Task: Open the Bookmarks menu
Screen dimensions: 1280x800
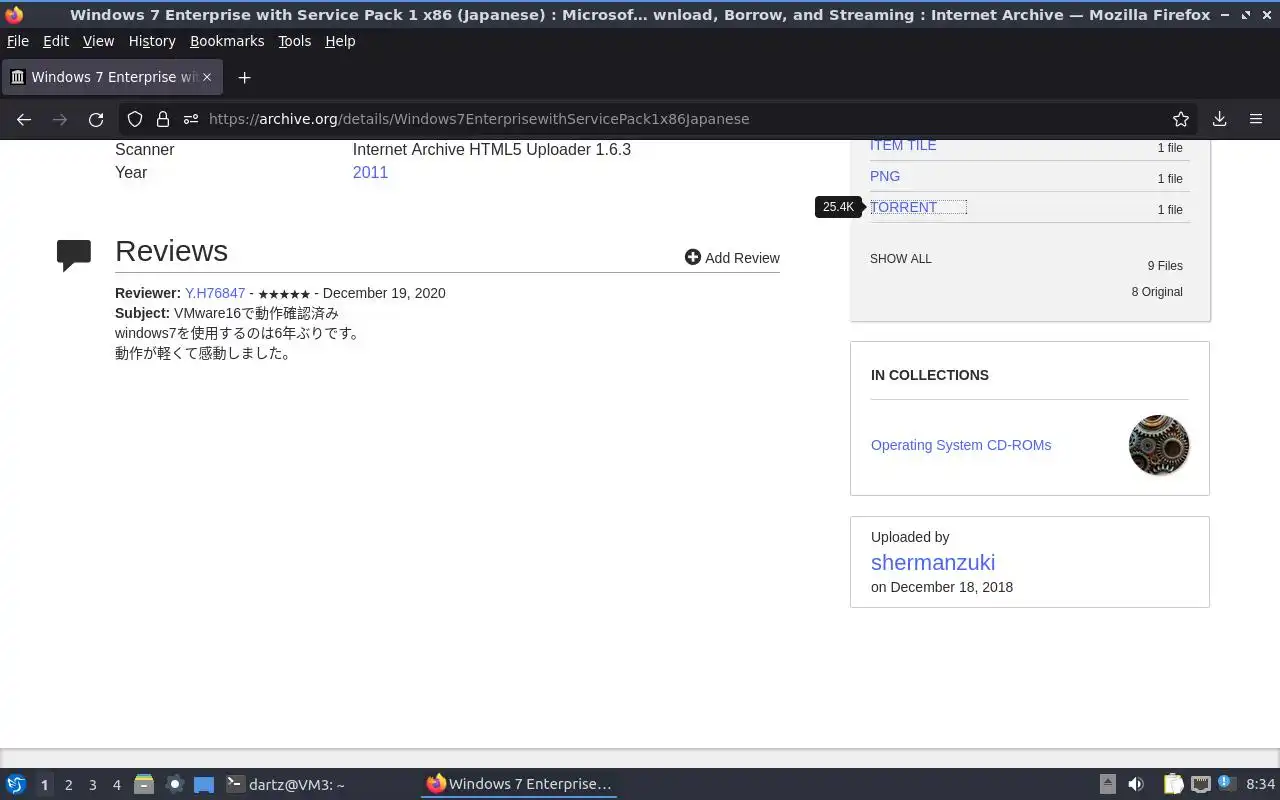Action: 227,41
